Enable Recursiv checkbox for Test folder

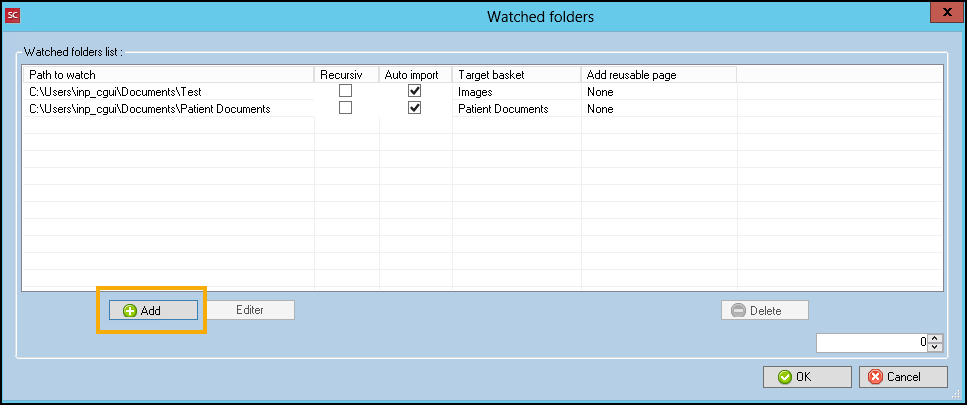346,91
